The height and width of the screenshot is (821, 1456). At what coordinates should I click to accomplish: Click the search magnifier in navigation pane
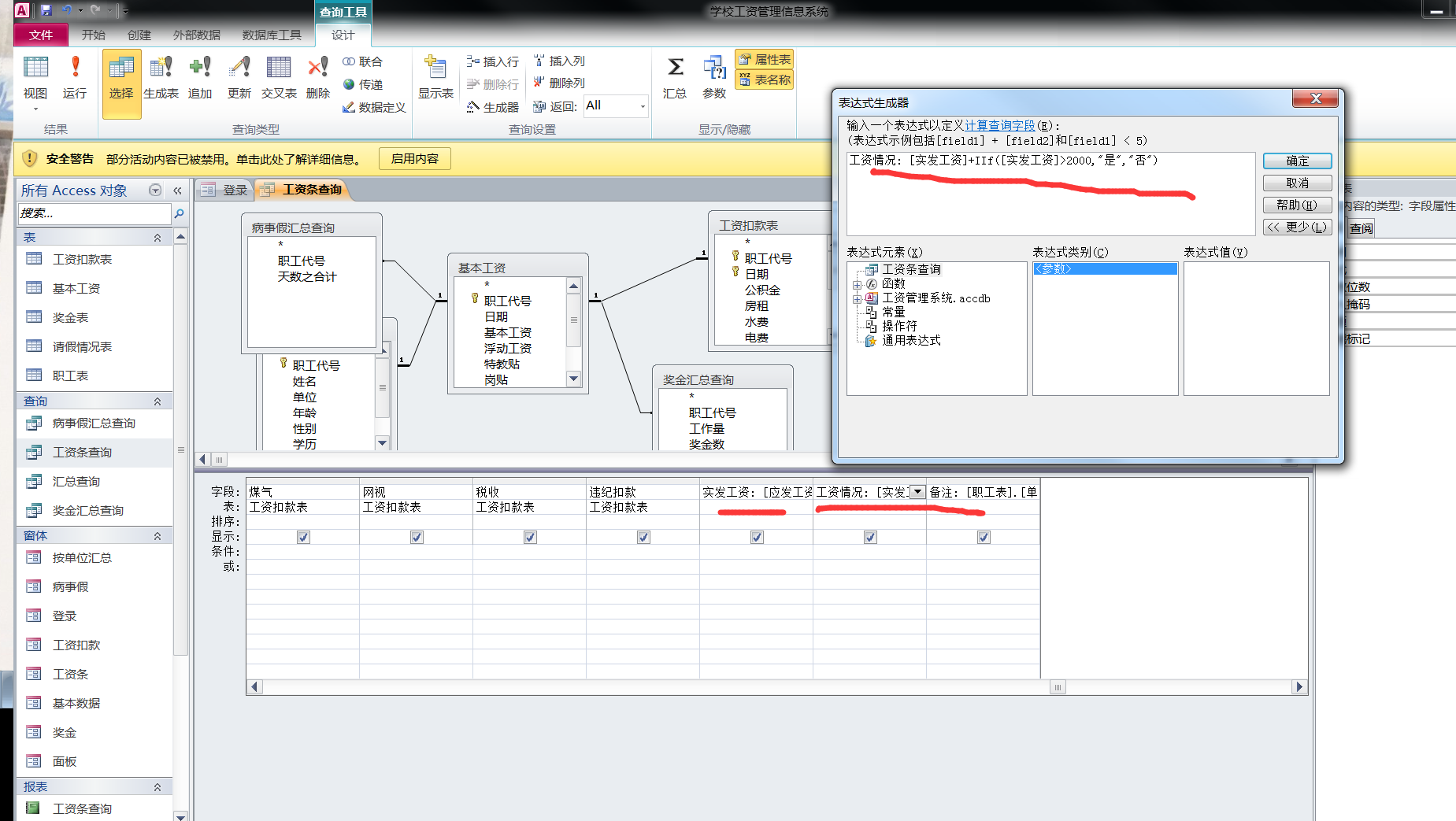(x=179, y=213)
